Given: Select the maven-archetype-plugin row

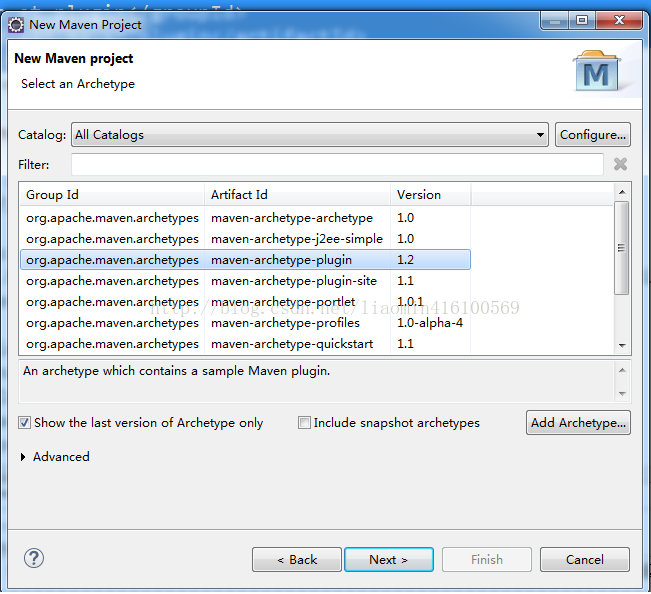Looking at the screenshot, I should pos(245,260).
